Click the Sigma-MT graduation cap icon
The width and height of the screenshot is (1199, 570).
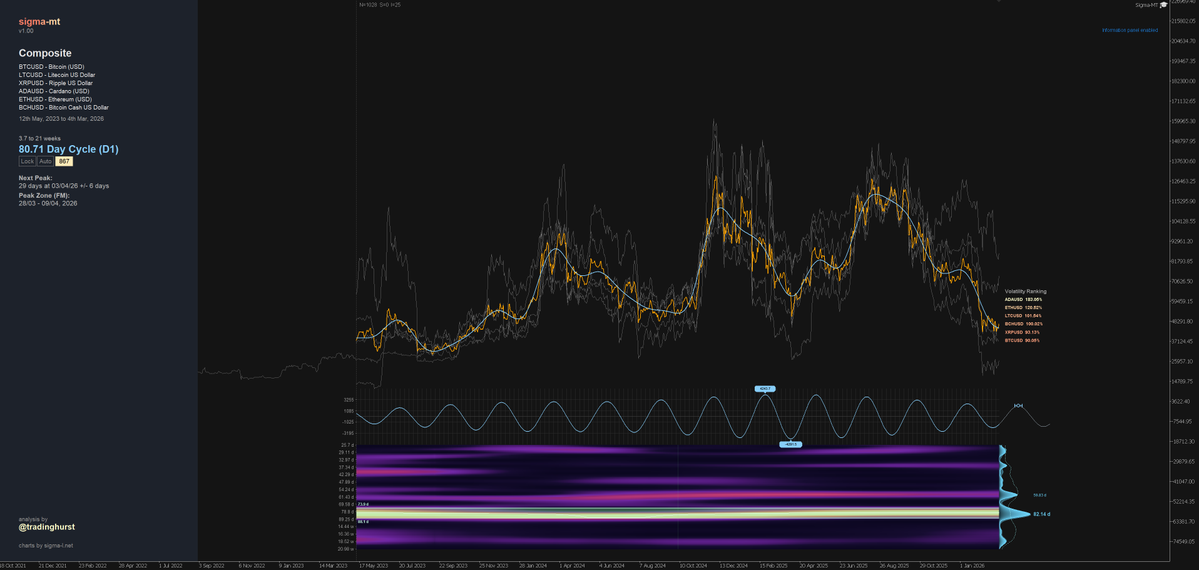1164,5
